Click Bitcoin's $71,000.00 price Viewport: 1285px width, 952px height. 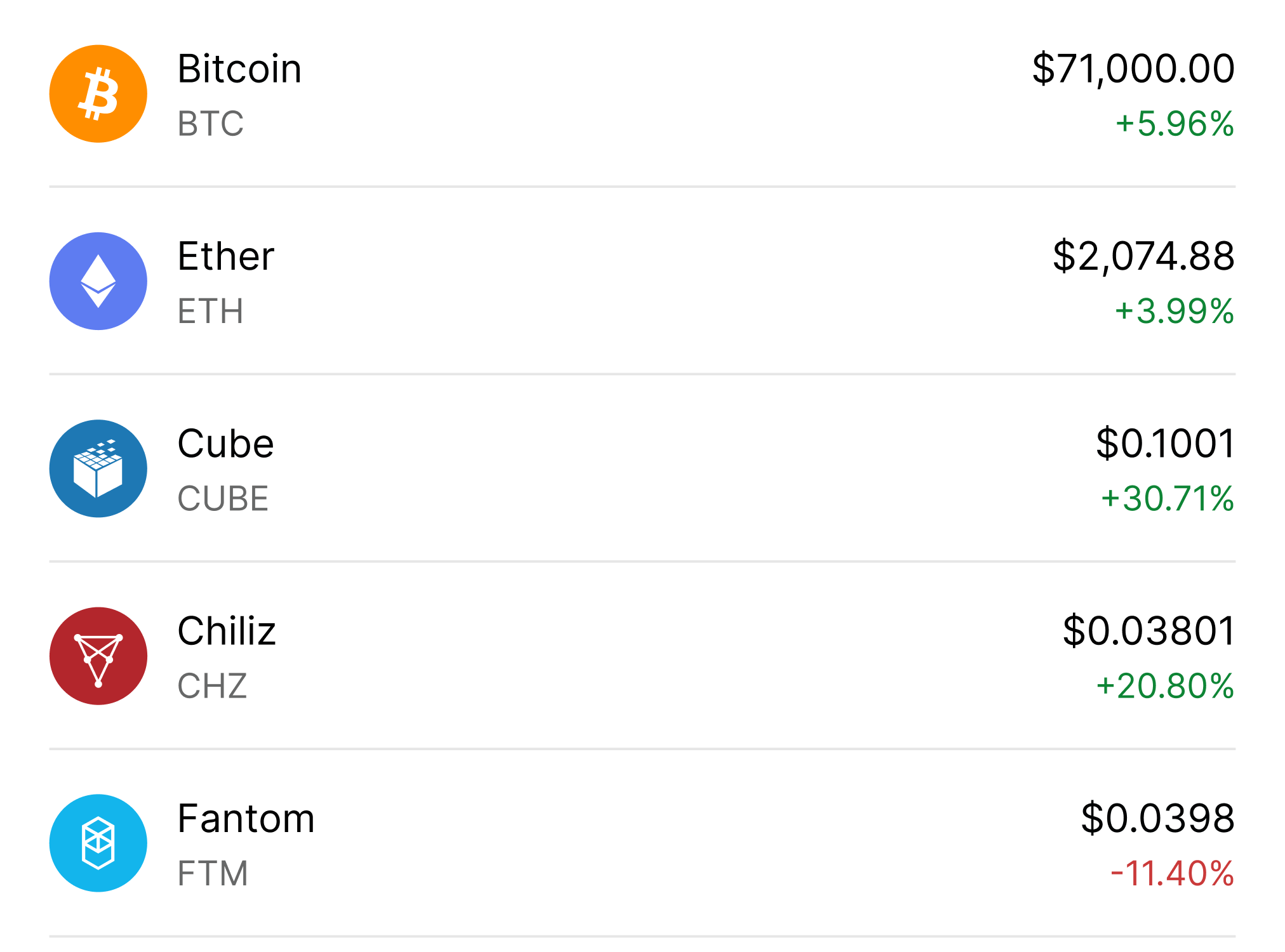pos(1133,69)
